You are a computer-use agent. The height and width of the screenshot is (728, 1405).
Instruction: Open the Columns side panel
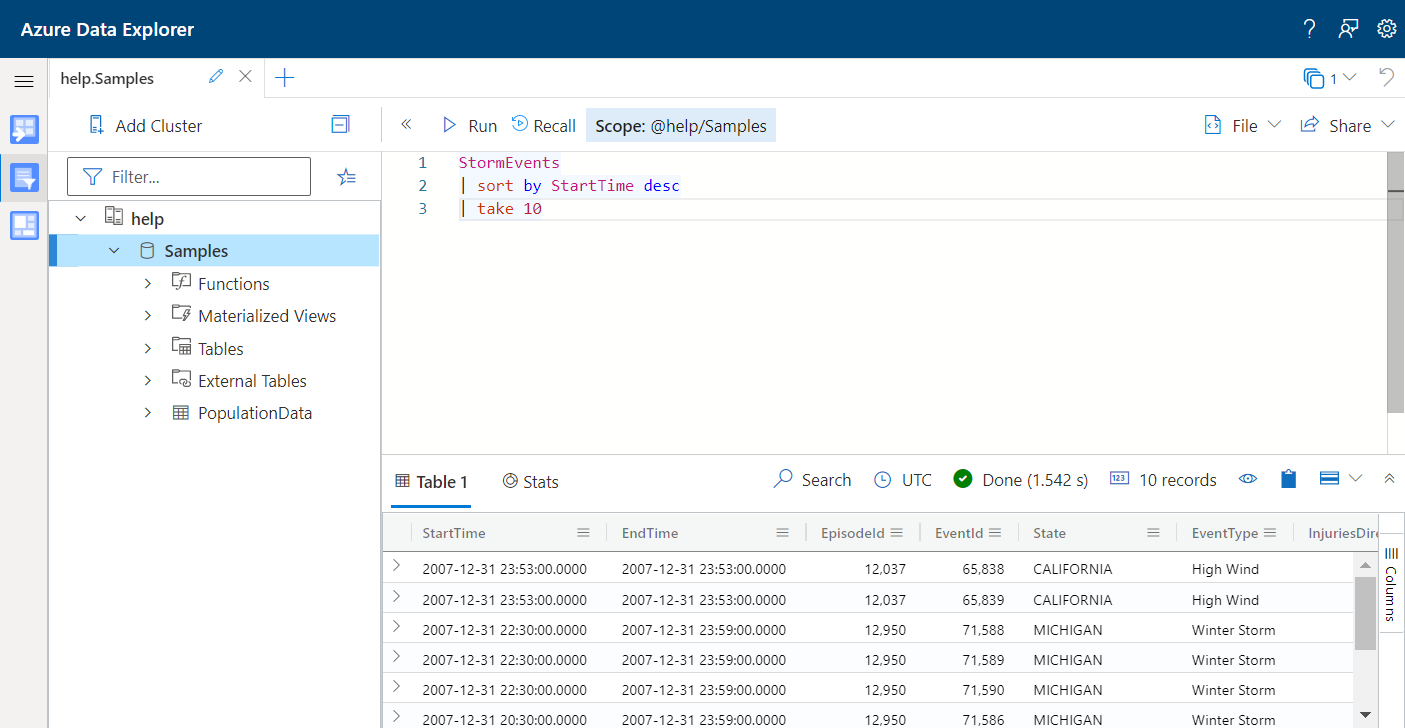tap(1391, 585)
